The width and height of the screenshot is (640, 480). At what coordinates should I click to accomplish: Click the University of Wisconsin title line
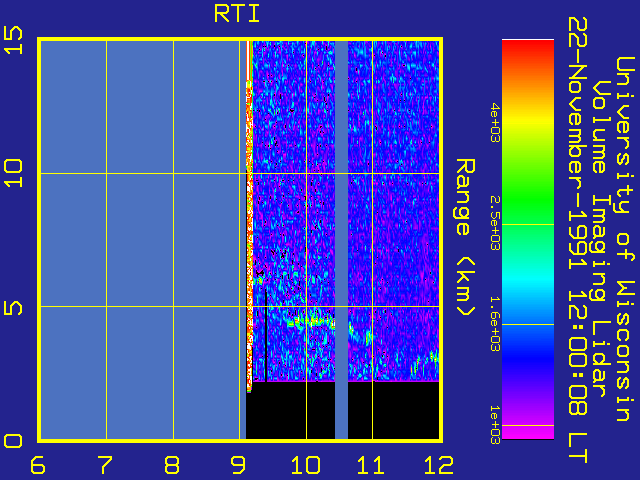pyautogui.click(x=624, y=239)
